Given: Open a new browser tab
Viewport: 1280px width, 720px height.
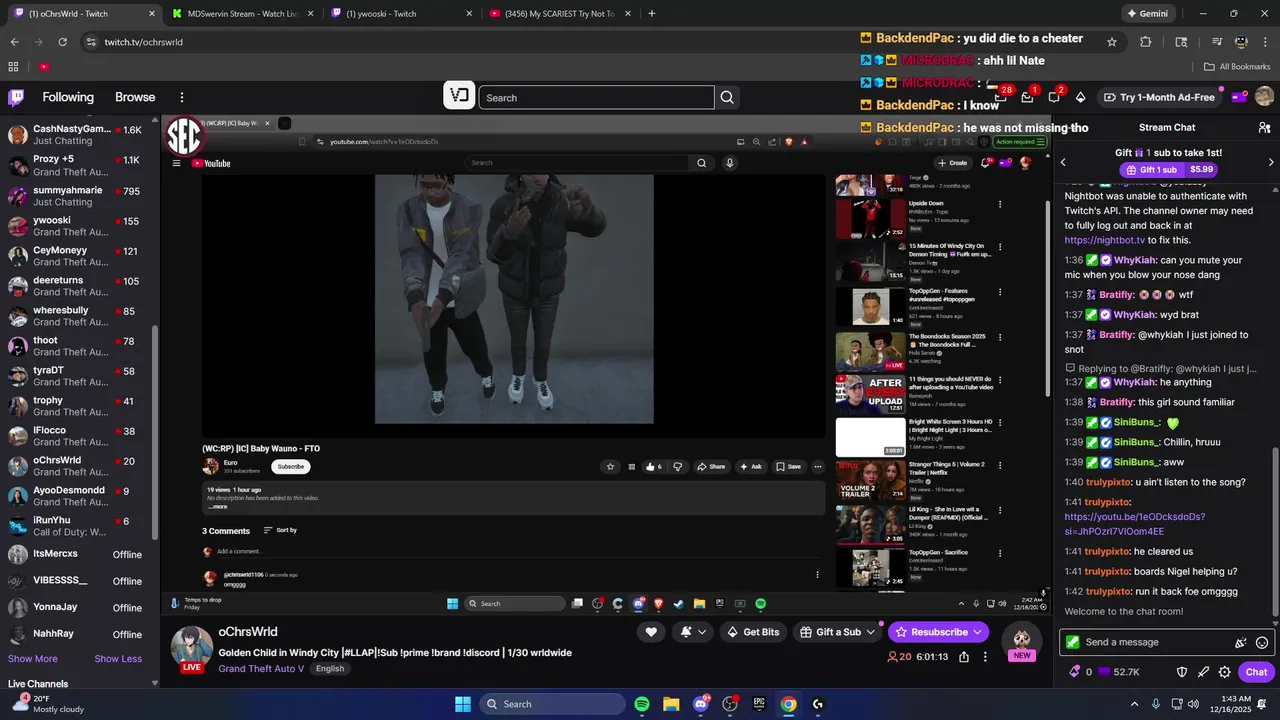Looking at the screenshot, I should [x=652, y=14].
